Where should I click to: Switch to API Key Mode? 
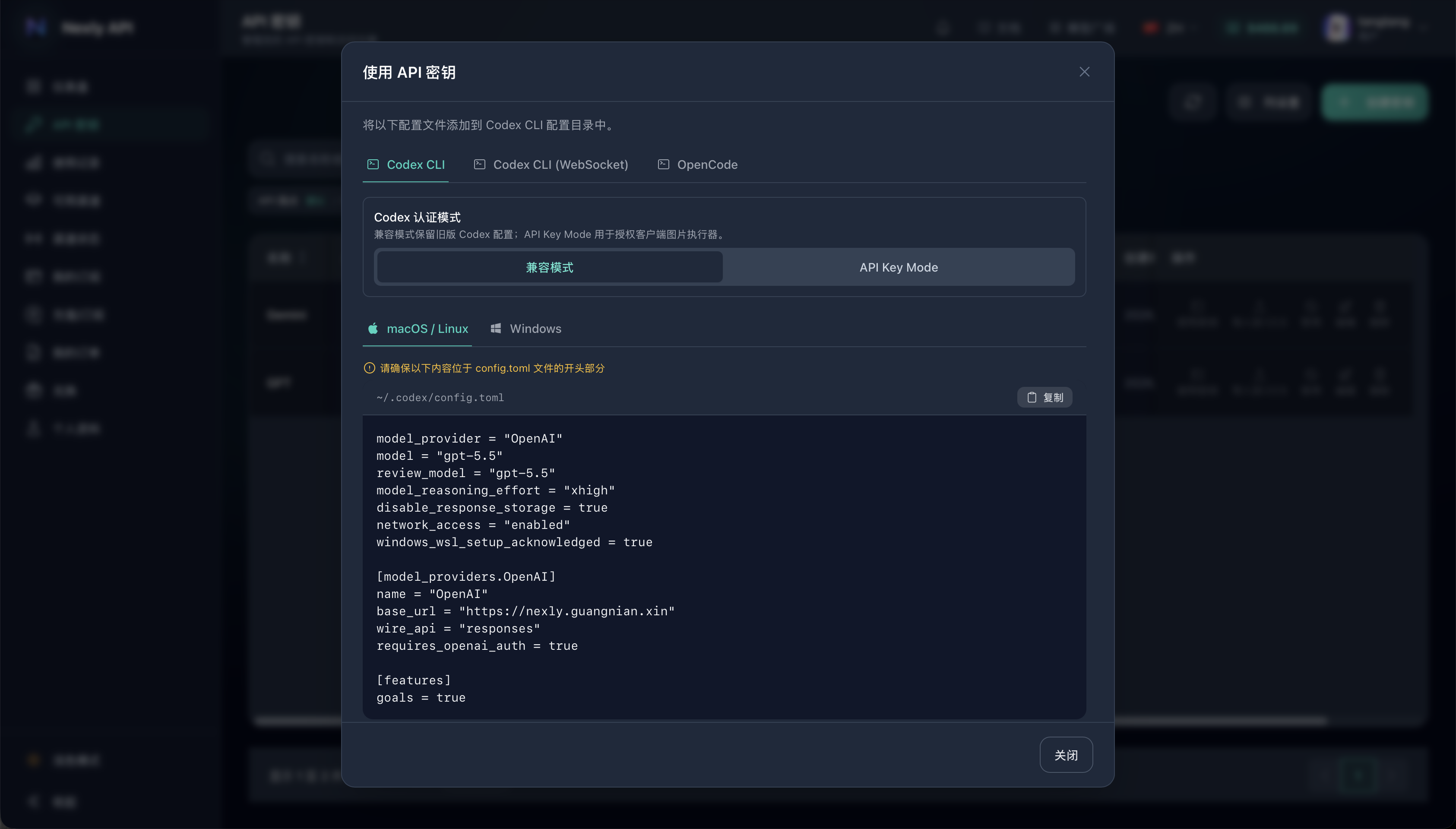click(899, 267)
